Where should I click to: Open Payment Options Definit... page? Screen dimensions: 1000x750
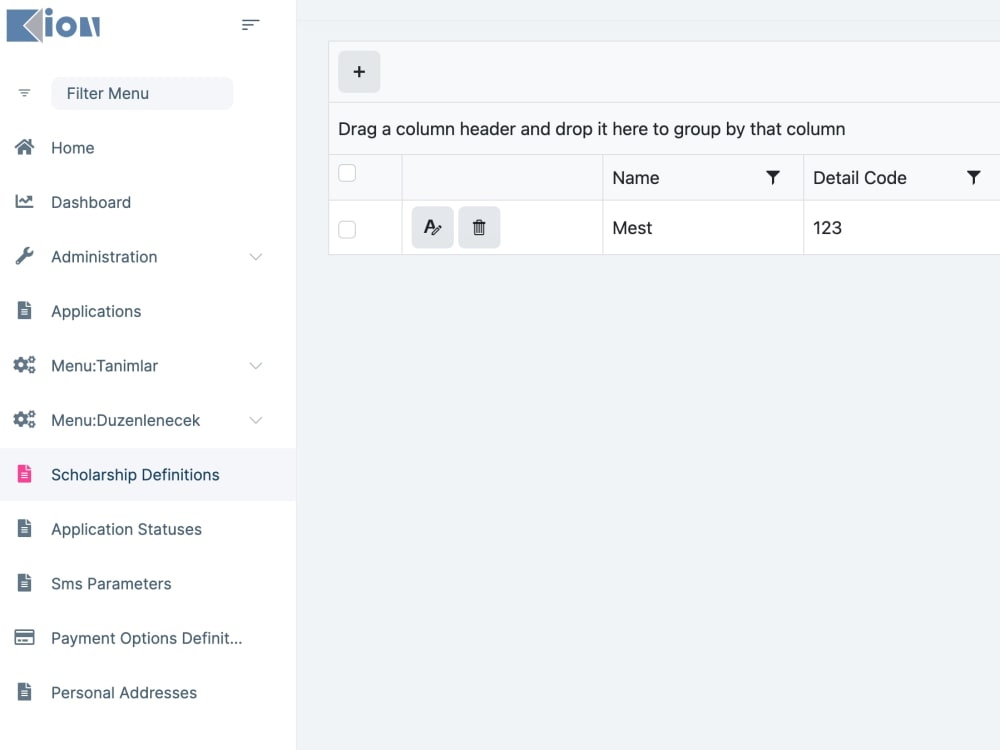147,638
